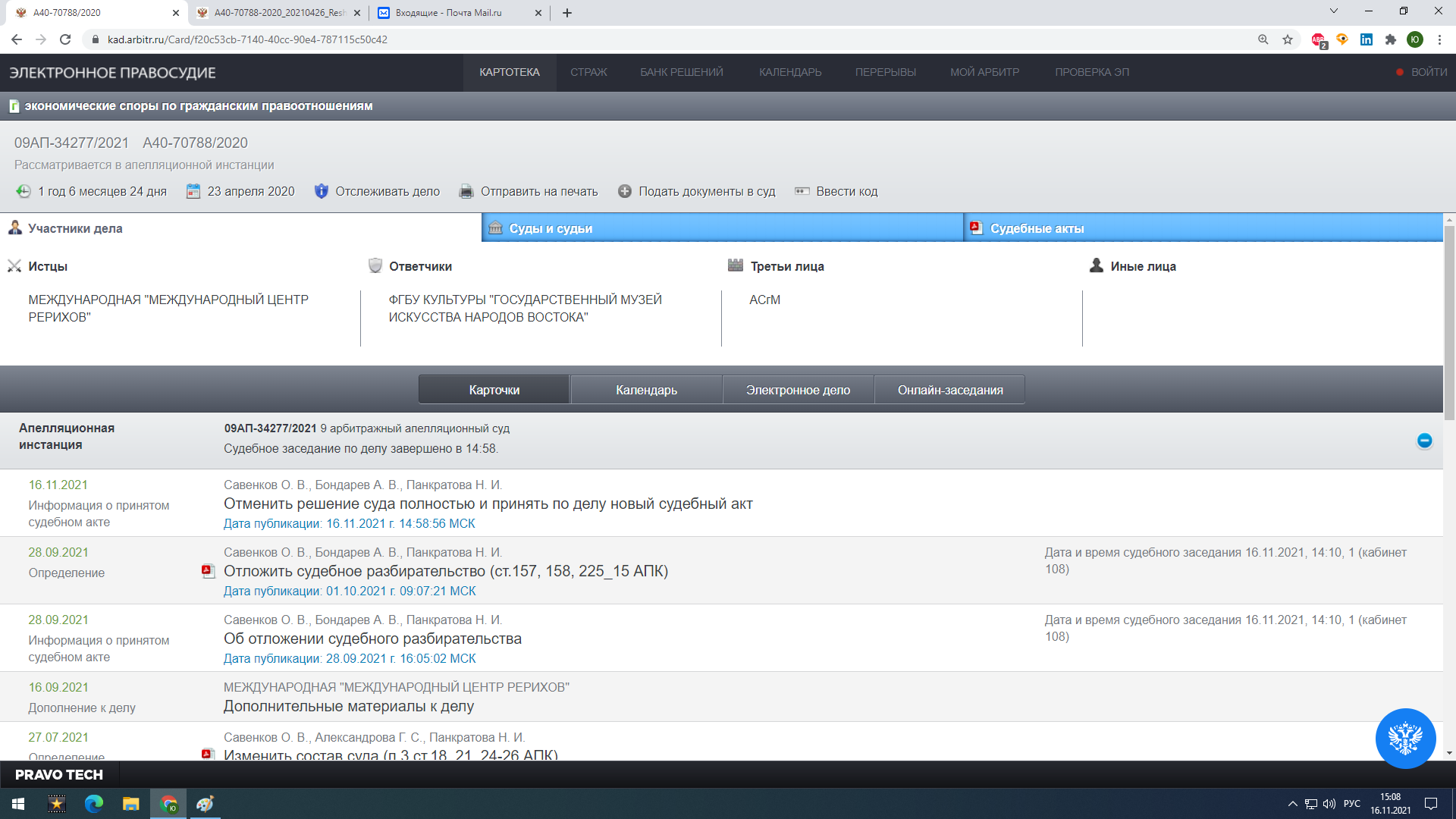Click the round eagle emblem chat button
The height and width of the screenshot is (819, 1456).
(1405, 738)
